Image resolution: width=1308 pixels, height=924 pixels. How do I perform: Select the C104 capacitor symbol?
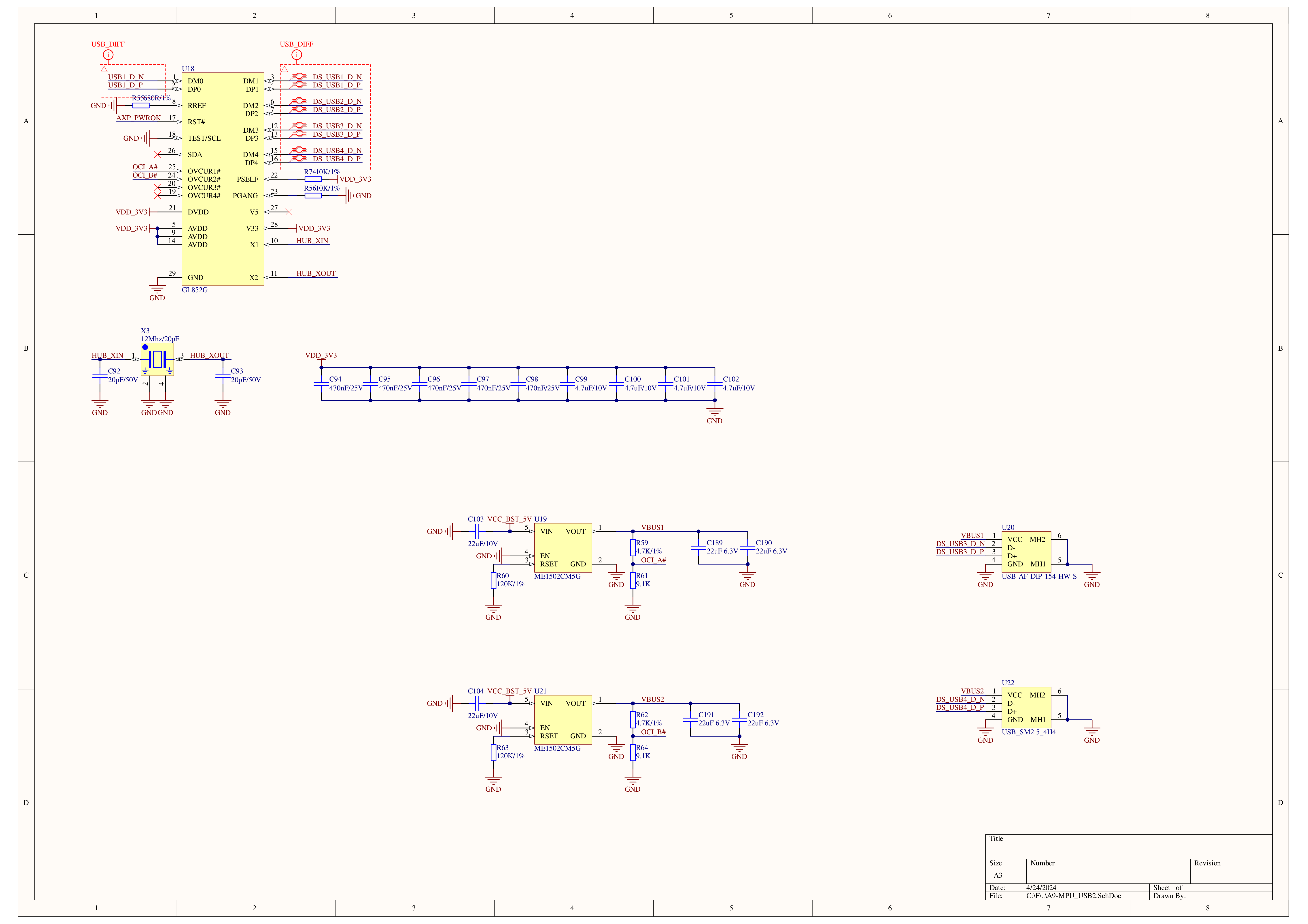click(x=477, y=704)
